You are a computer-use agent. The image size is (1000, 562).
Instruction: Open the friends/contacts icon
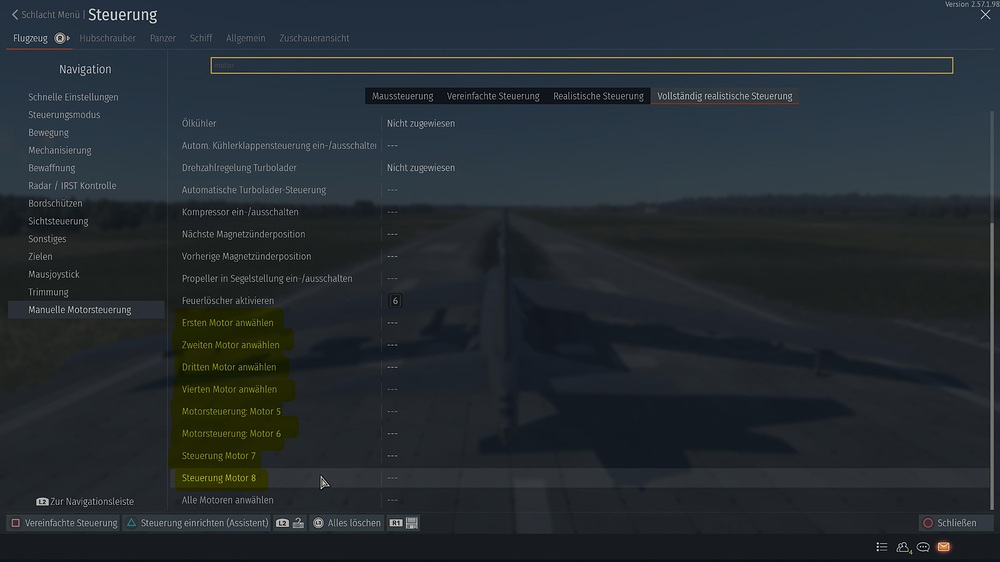point(903,547)
